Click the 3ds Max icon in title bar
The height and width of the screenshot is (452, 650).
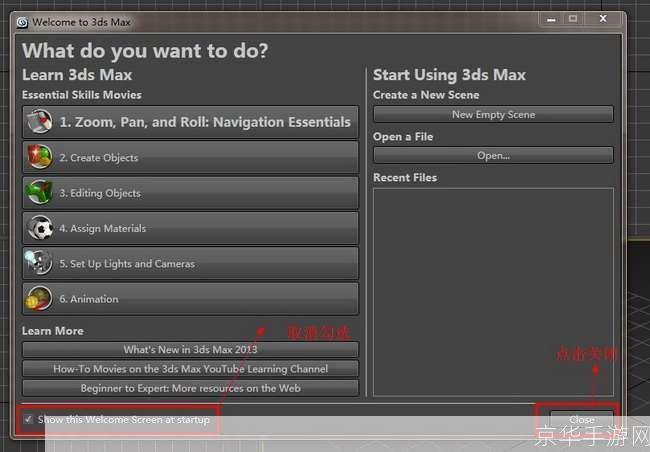tap(22, 22)
